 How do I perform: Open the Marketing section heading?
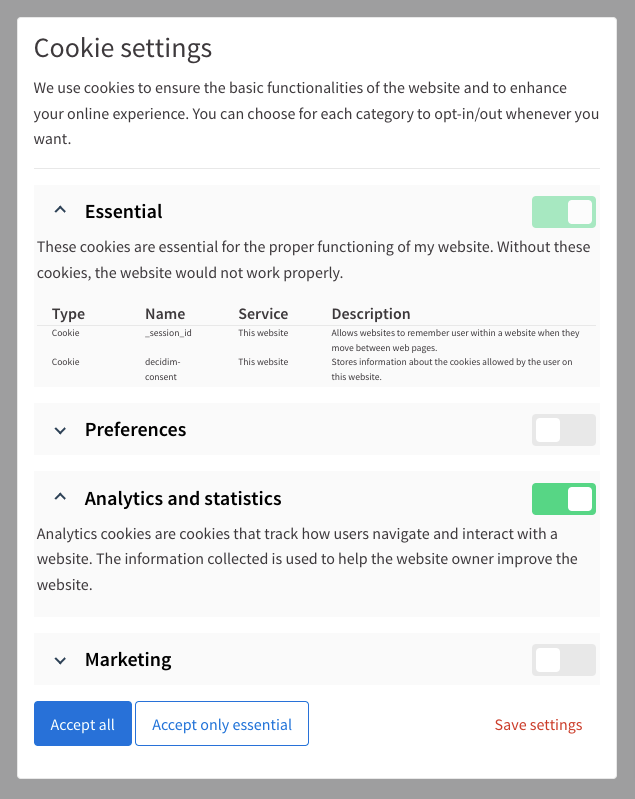tap(128, 659)
